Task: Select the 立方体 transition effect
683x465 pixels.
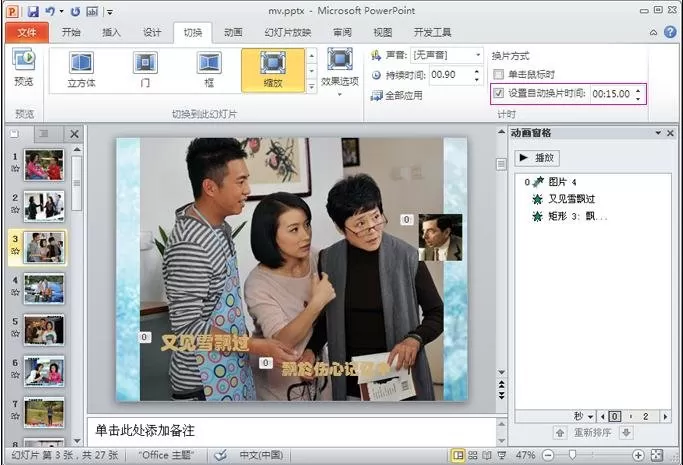Action: pyautogui.click(x=81, y=70)
